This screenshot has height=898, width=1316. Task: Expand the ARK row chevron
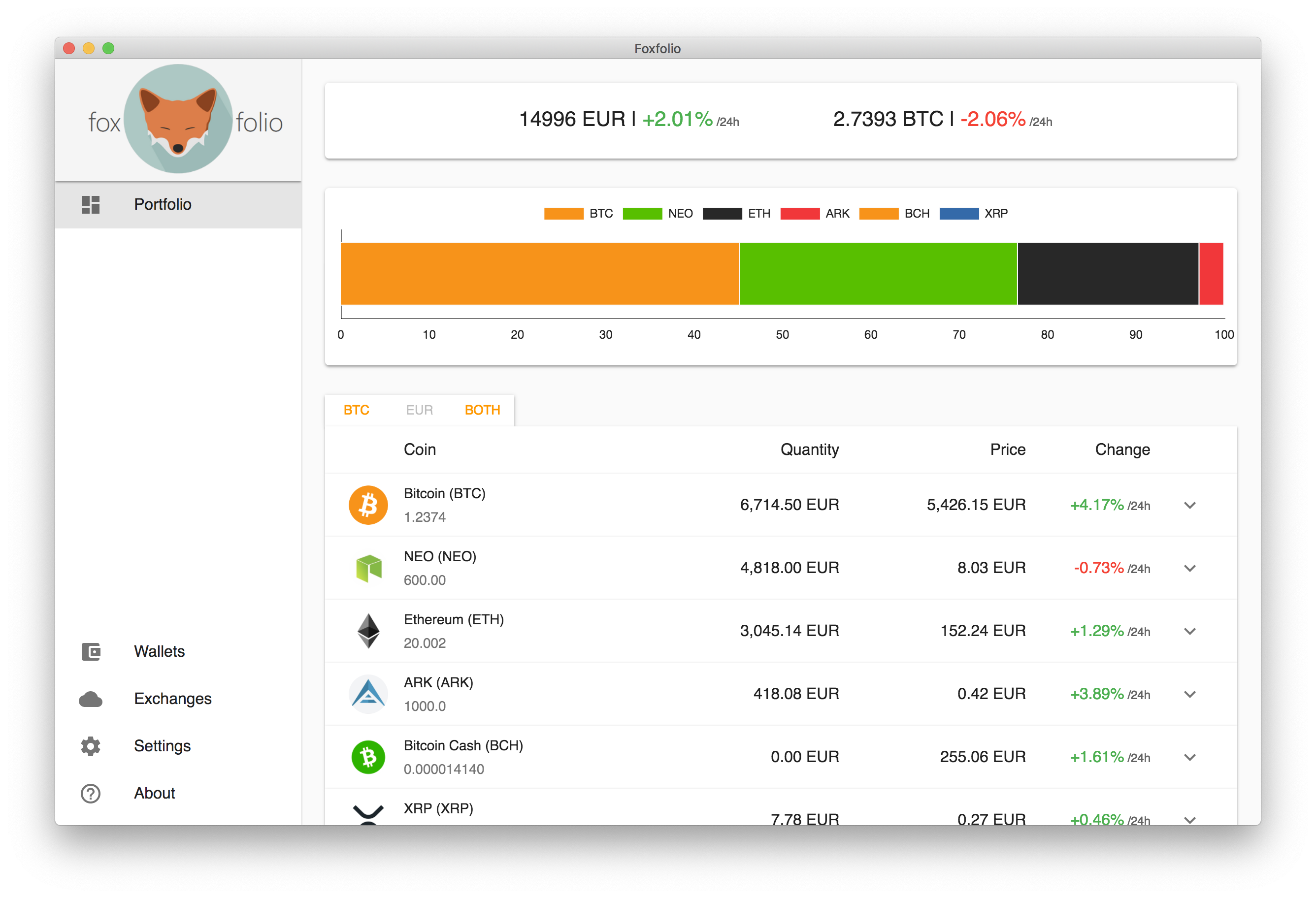[1190, 694]
